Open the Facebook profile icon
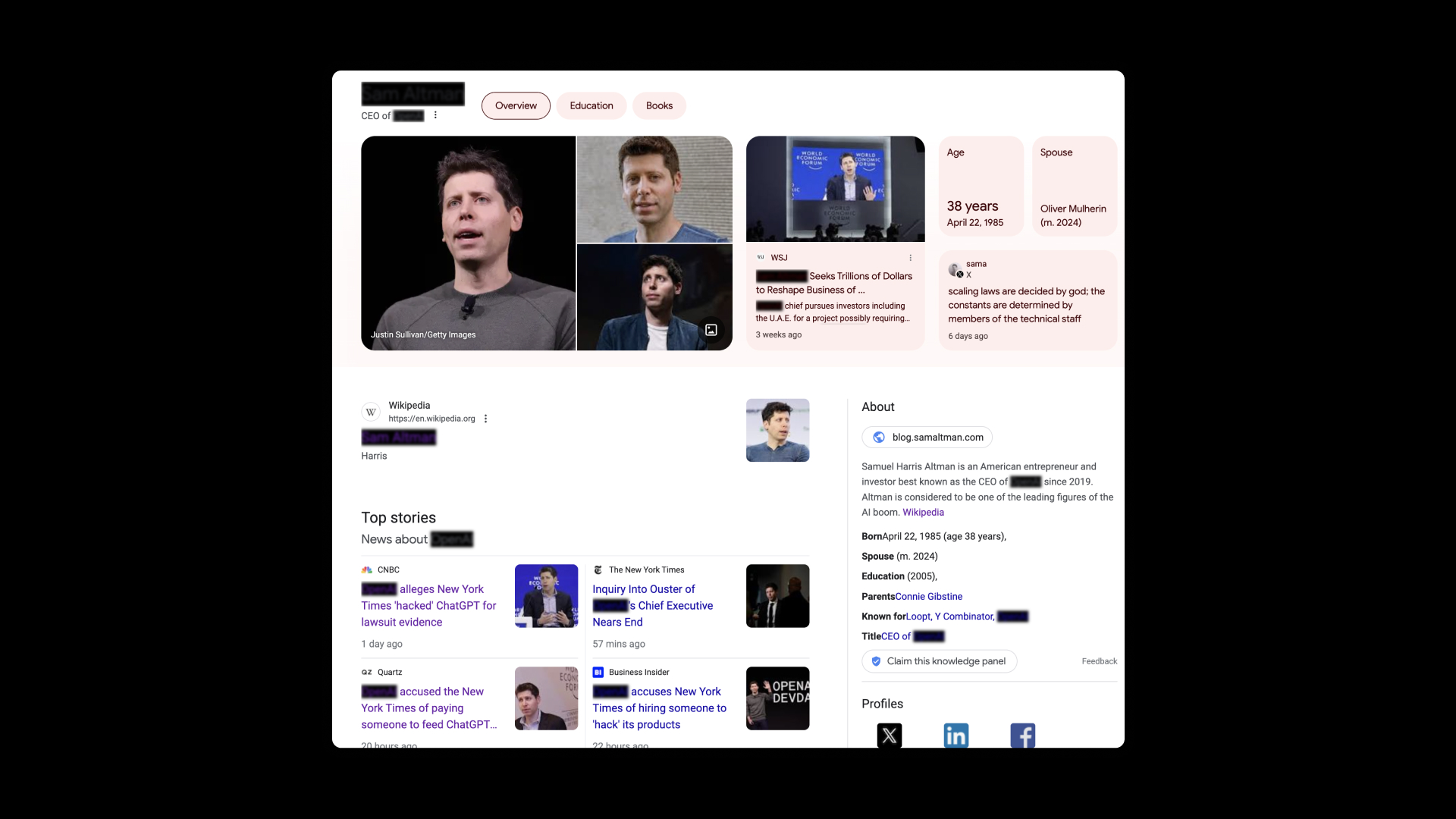This screenshot has height=819, width=1456. (1023, 735)
